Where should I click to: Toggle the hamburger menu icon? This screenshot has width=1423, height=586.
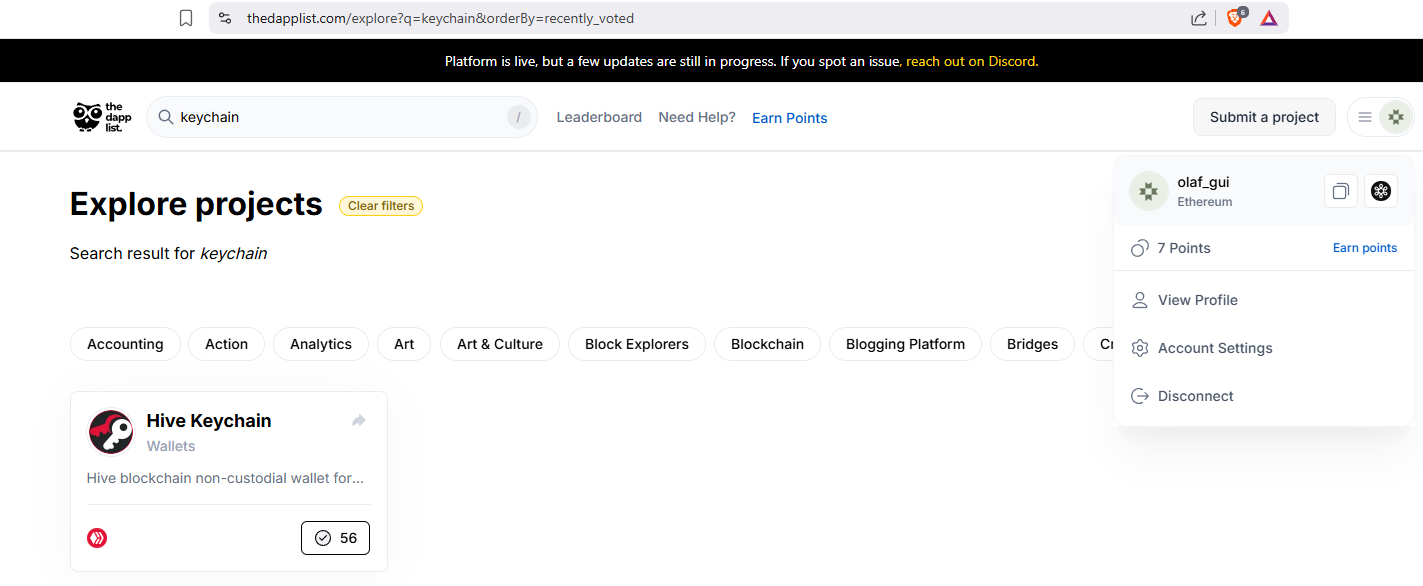1364,117
